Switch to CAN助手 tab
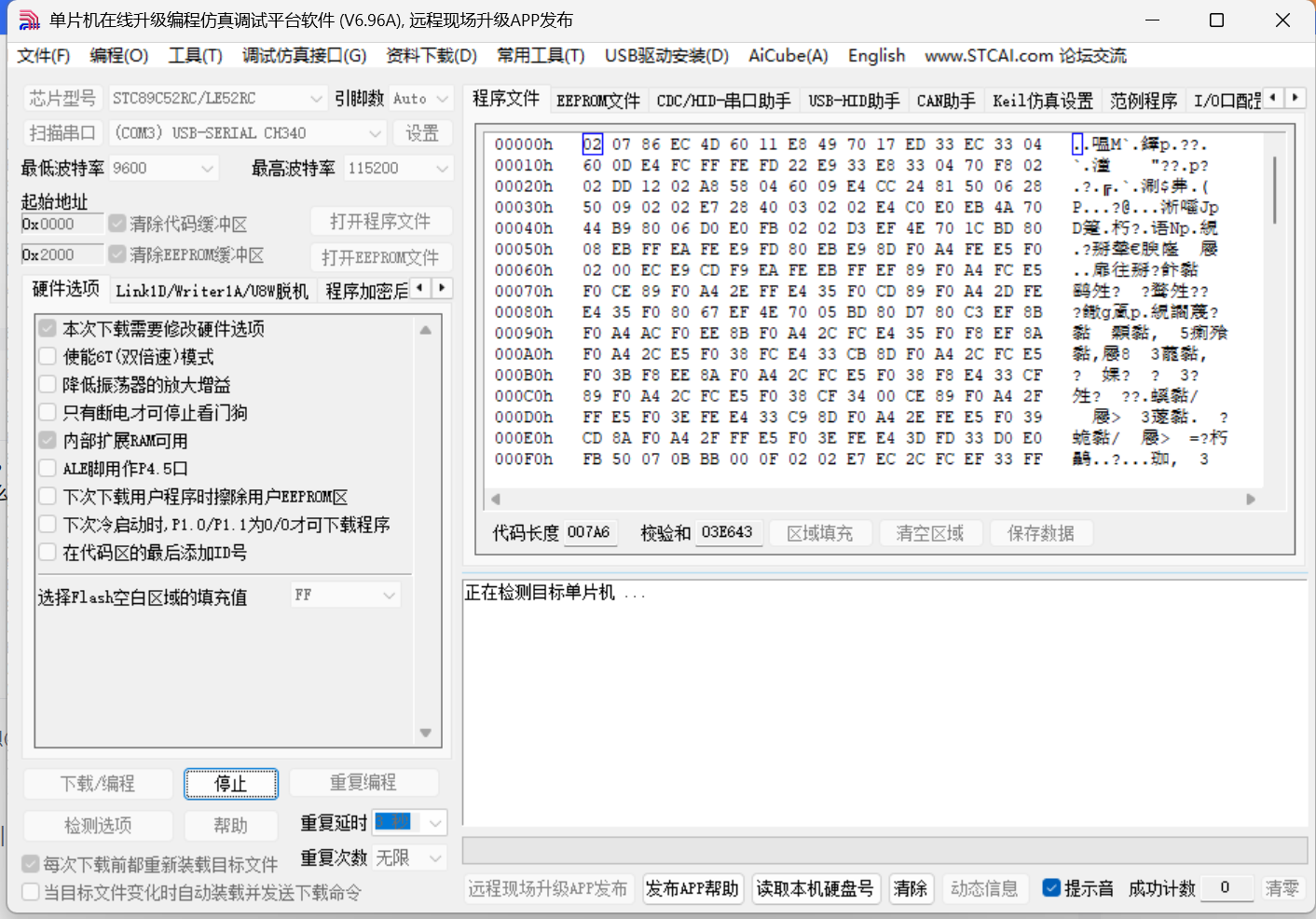This screenshot has width=1316, height=919. tap(946, 101)
